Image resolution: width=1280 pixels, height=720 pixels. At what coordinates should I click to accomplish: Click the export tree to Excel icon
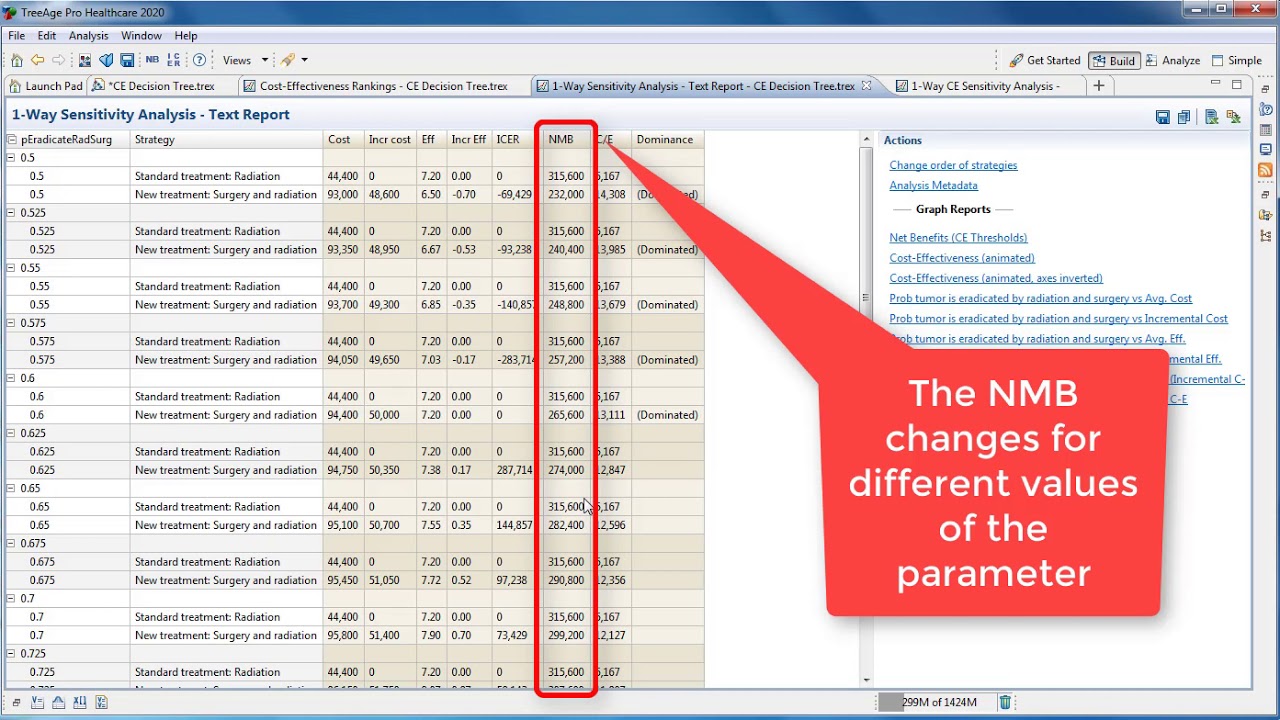1233,117
